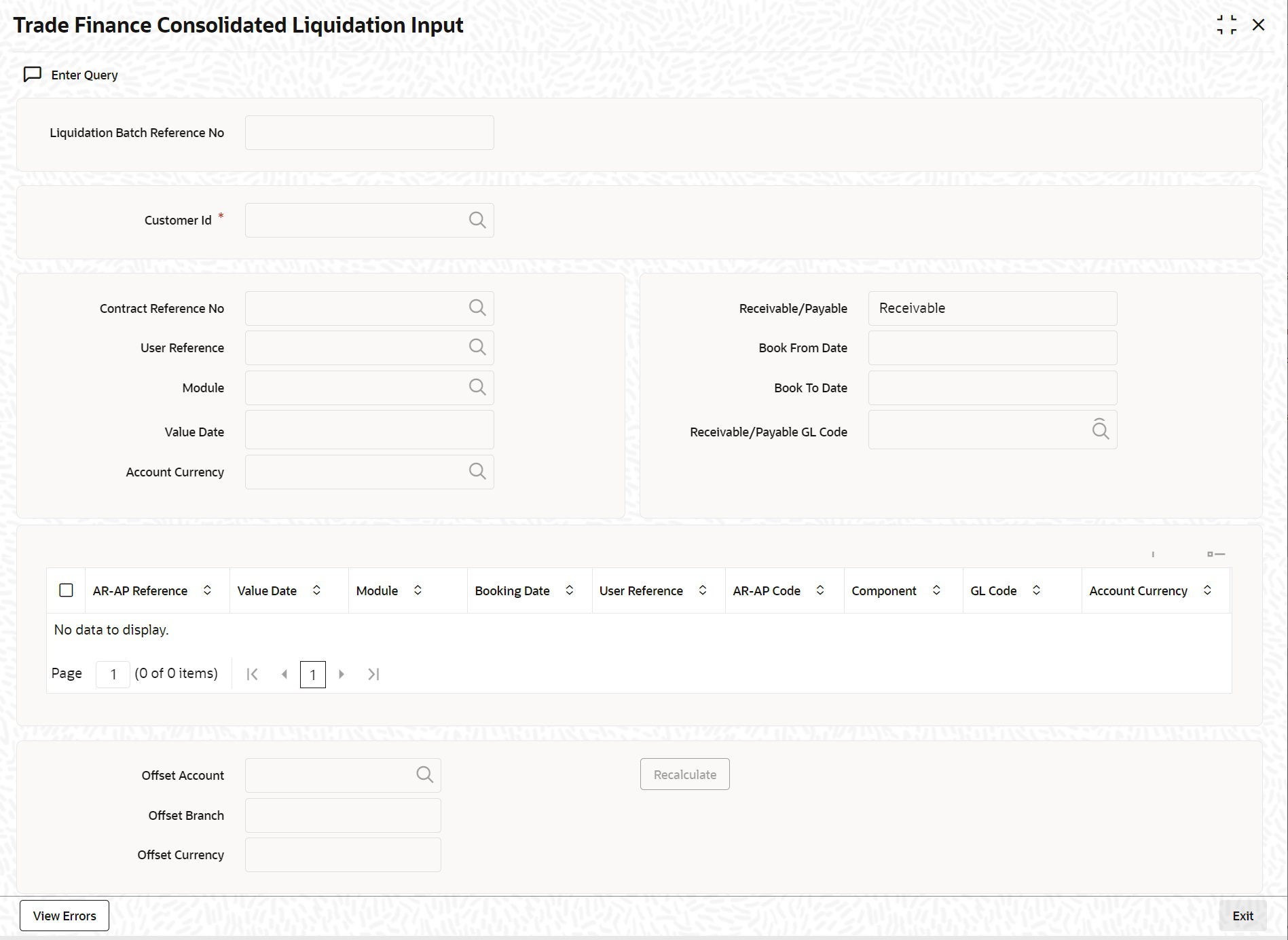This screenshot has width=1288, height=940.
Task: Open Module lookup search icon
Action: pyautogui.click(x=477, y=388)
